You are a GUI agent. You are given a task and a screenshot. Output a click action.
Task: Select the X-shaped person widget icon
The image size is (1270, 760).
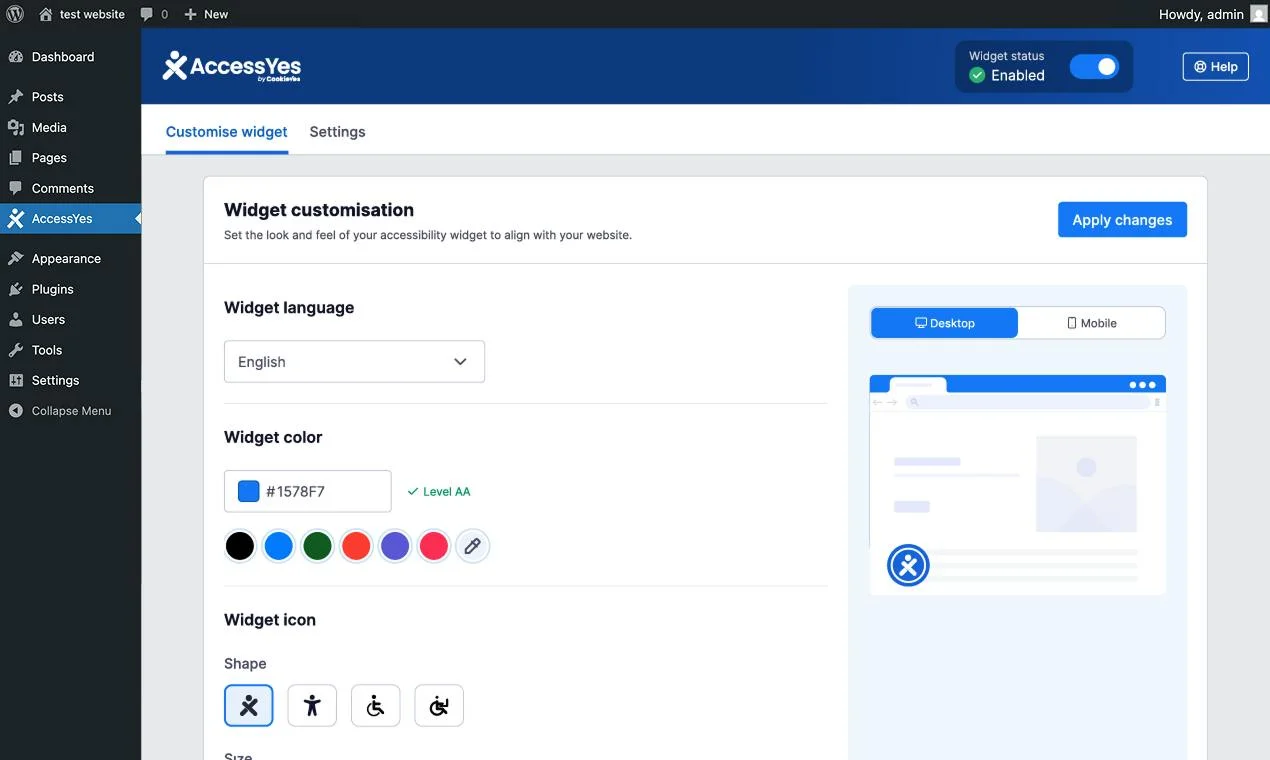click(249, 706)
